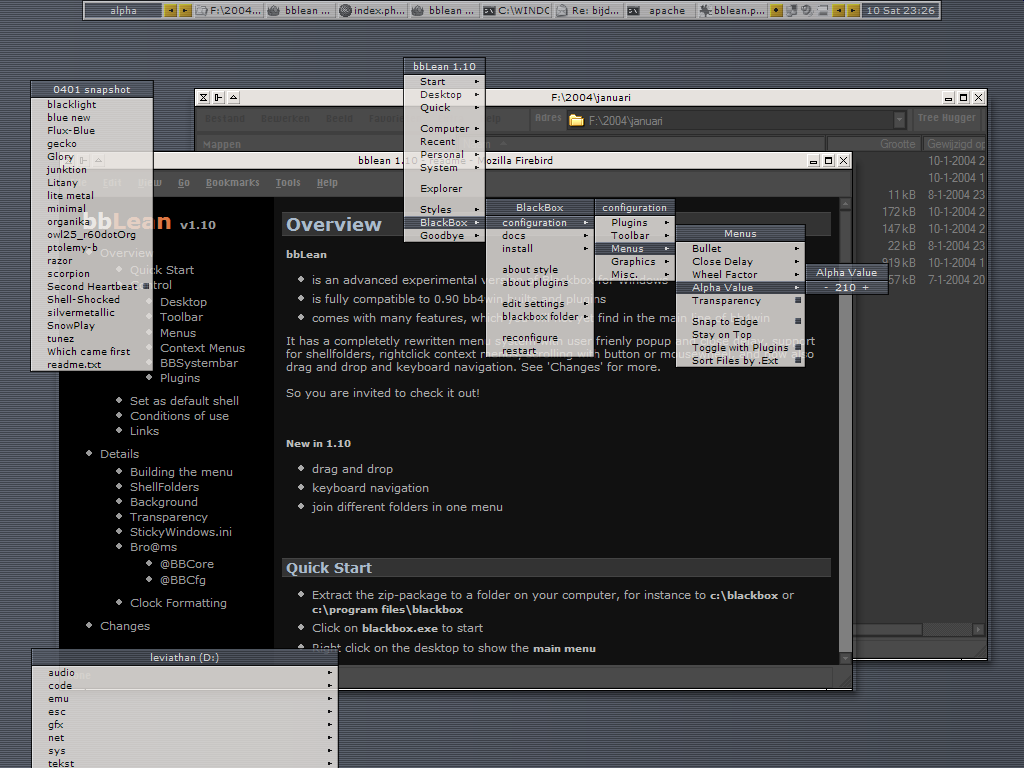Click second left title button of januari window

[x=218, y=97]
